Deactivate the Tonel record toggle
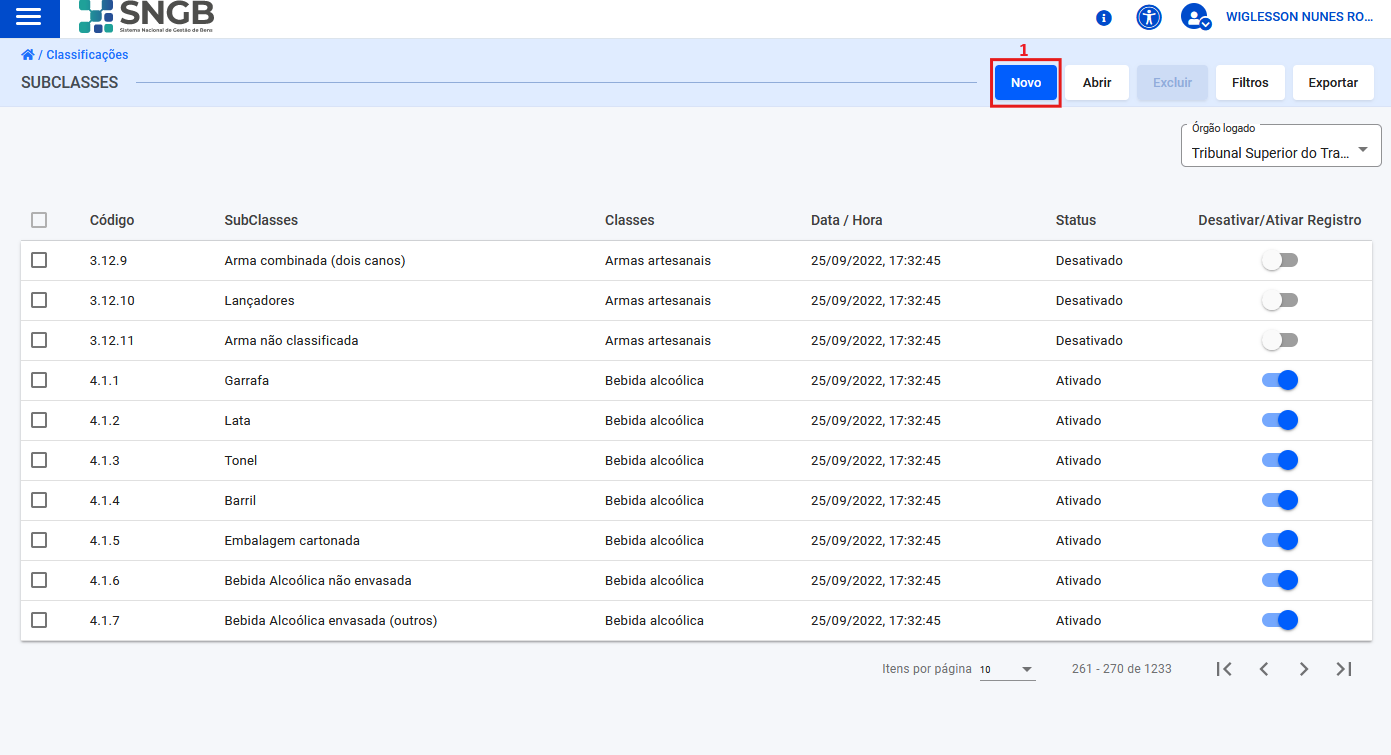Image resolution: width=1391 pixels, height=755 pixels. coord(1280,460)
